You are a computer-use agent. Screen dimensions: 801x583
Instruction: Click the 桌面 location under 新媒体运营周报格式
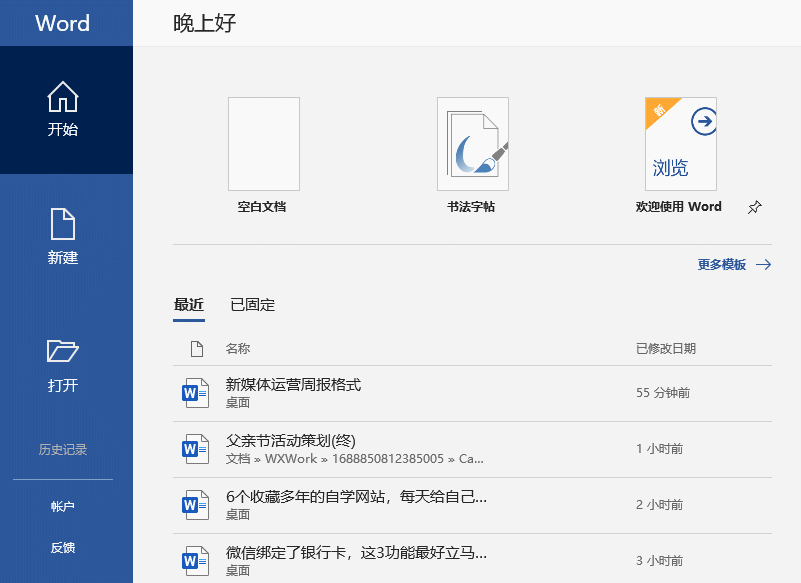click(x=238, y=403)
